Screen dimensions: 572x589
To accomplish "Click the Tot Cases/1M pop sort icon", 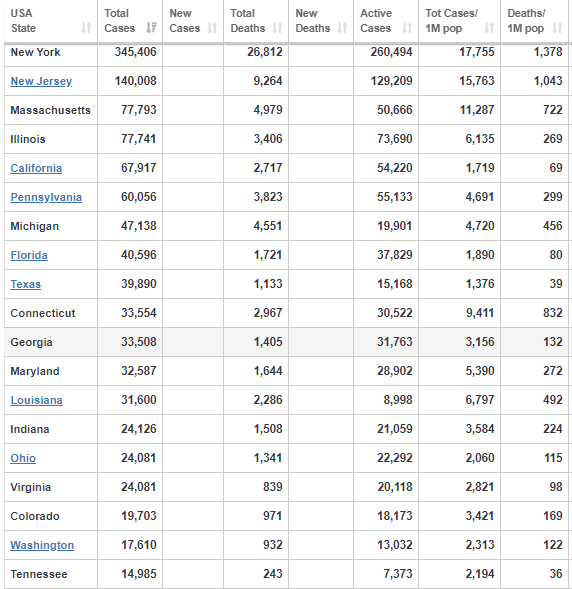I will click(489, 28).
